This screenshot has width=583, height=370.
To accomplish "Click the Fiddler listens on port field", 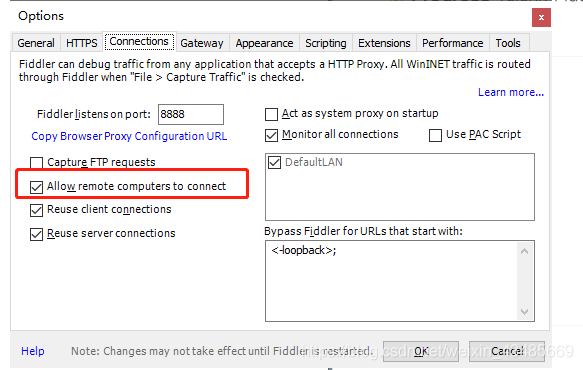I will point(191,114).
